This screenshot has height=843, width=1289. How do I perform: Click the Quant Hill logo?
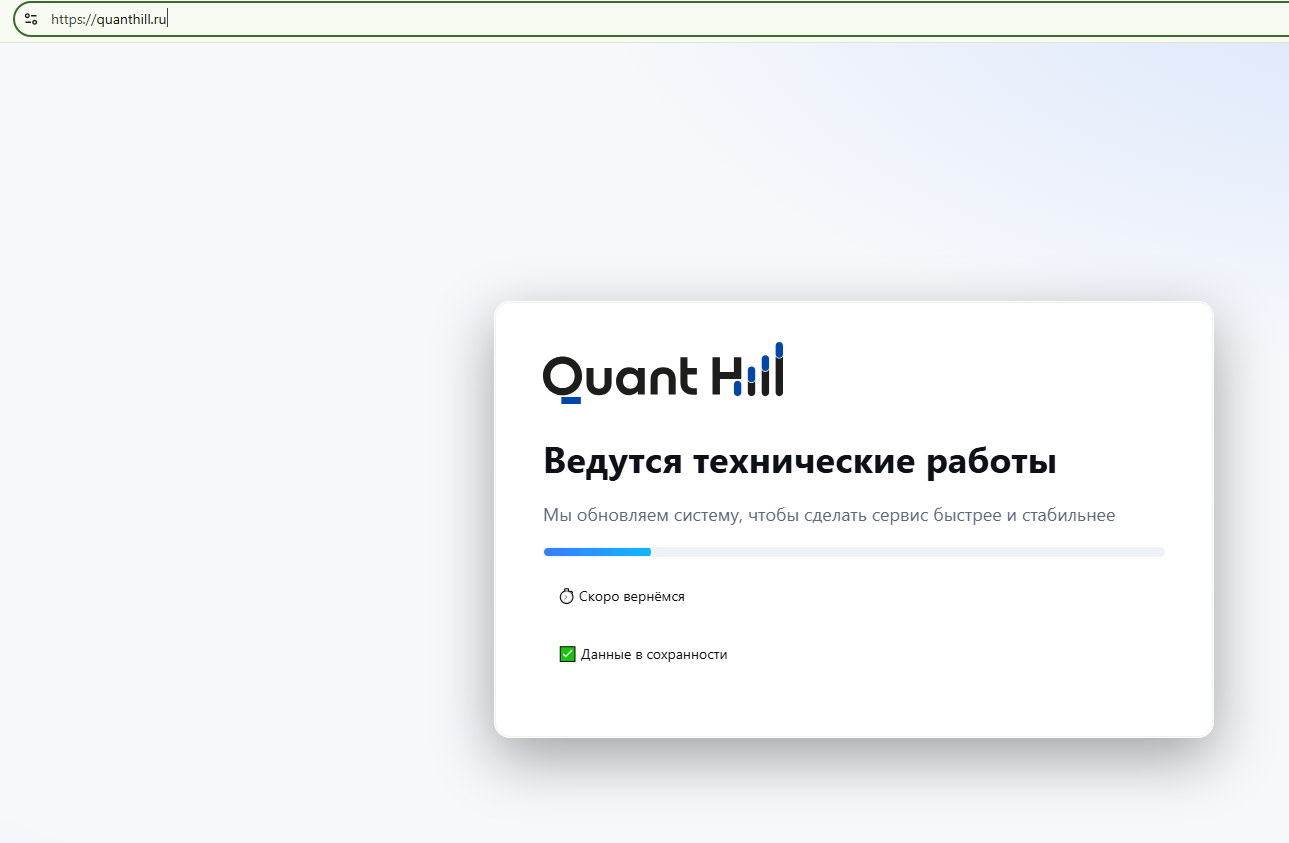[663, 372]
